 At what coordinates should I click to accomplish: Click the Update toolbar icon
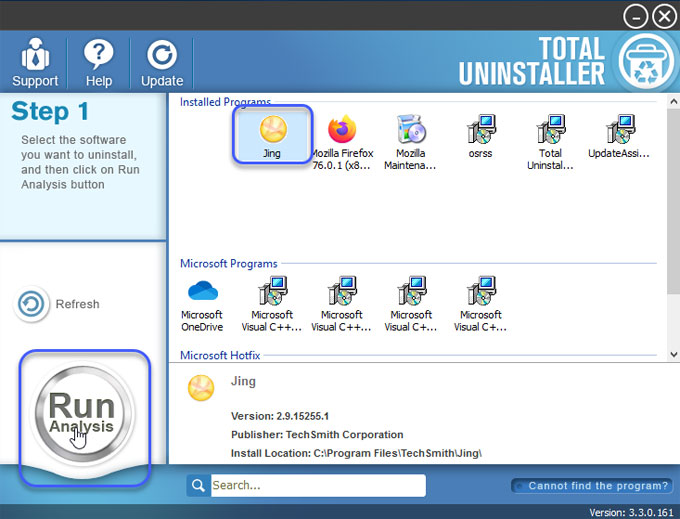(162, 63)
